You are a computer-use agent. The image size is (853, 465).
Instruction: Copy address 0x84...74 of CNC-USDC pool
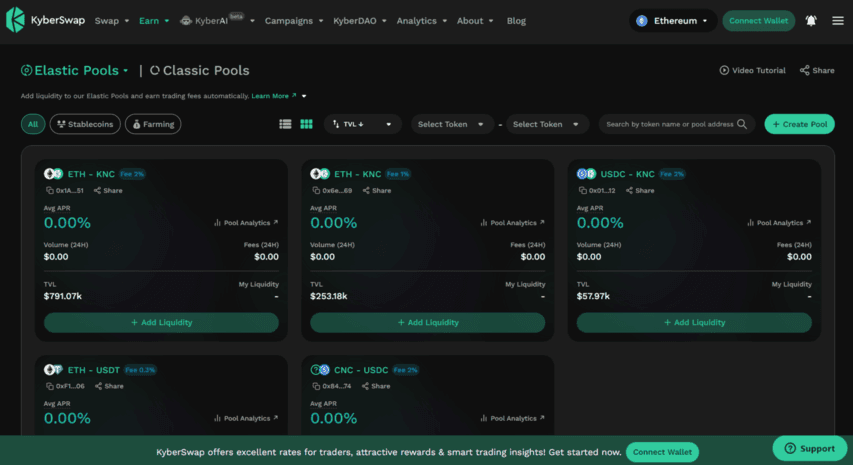[x=316, y=386]
